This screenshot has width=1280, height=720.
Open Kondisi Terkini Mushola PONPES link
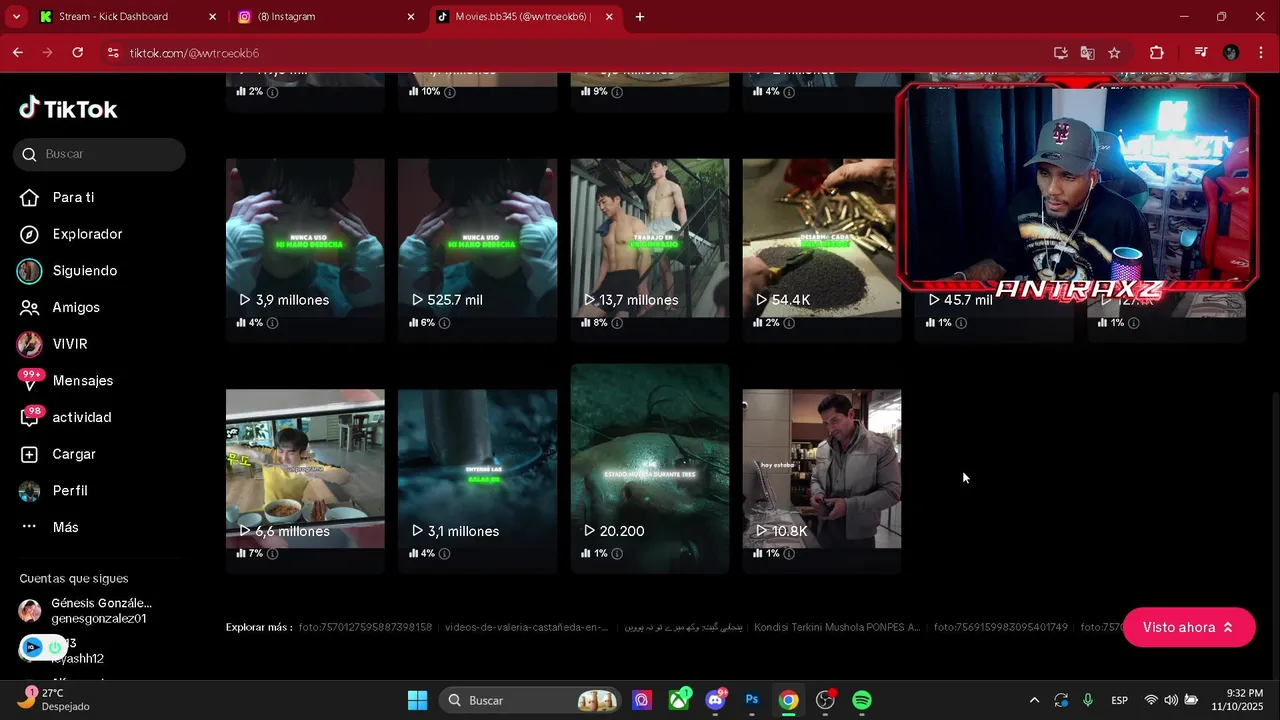click(837, 627)
